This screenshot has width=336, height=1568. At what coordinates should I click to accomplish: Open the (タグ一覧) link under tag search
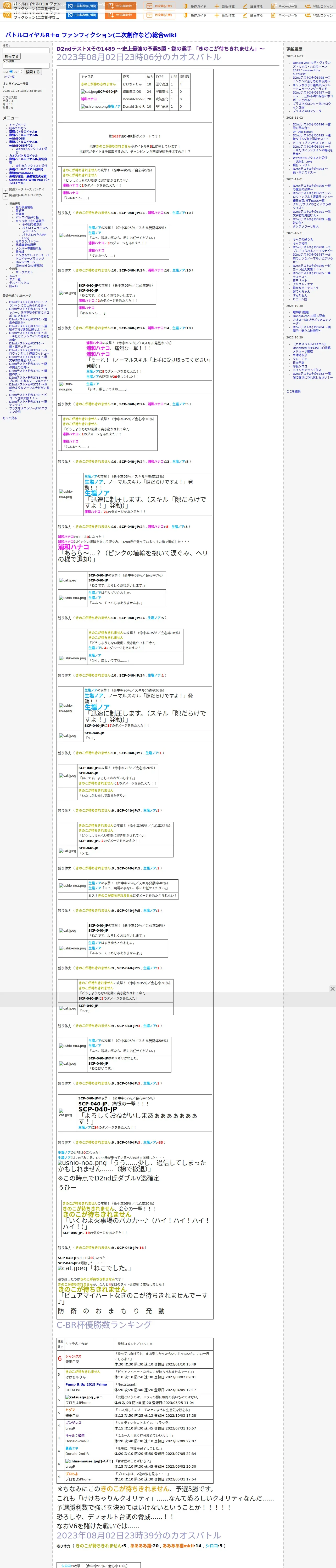(10, 77)
